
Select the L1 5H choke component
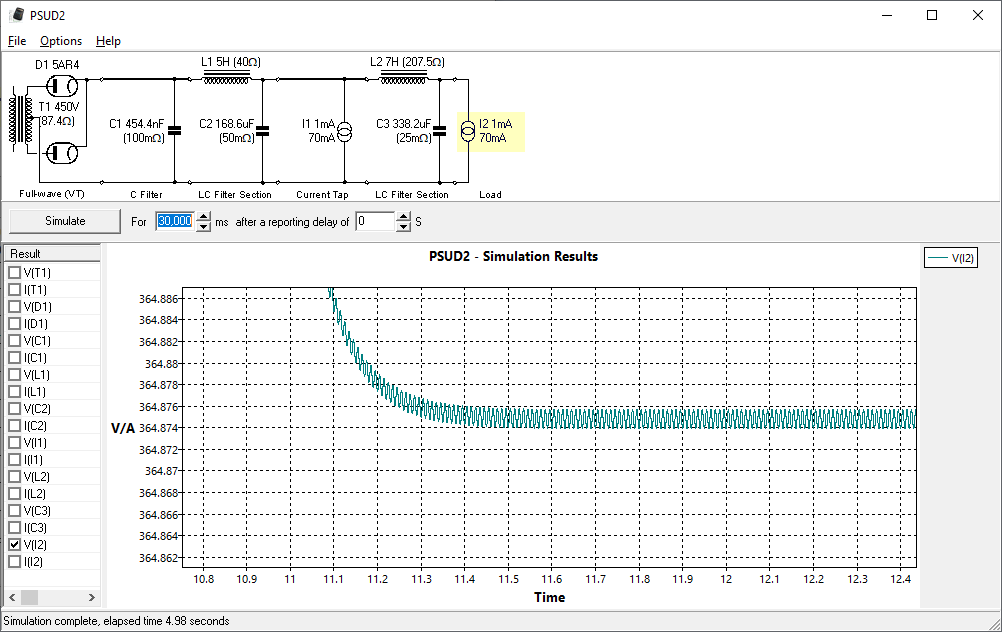(x=226, y=78)
